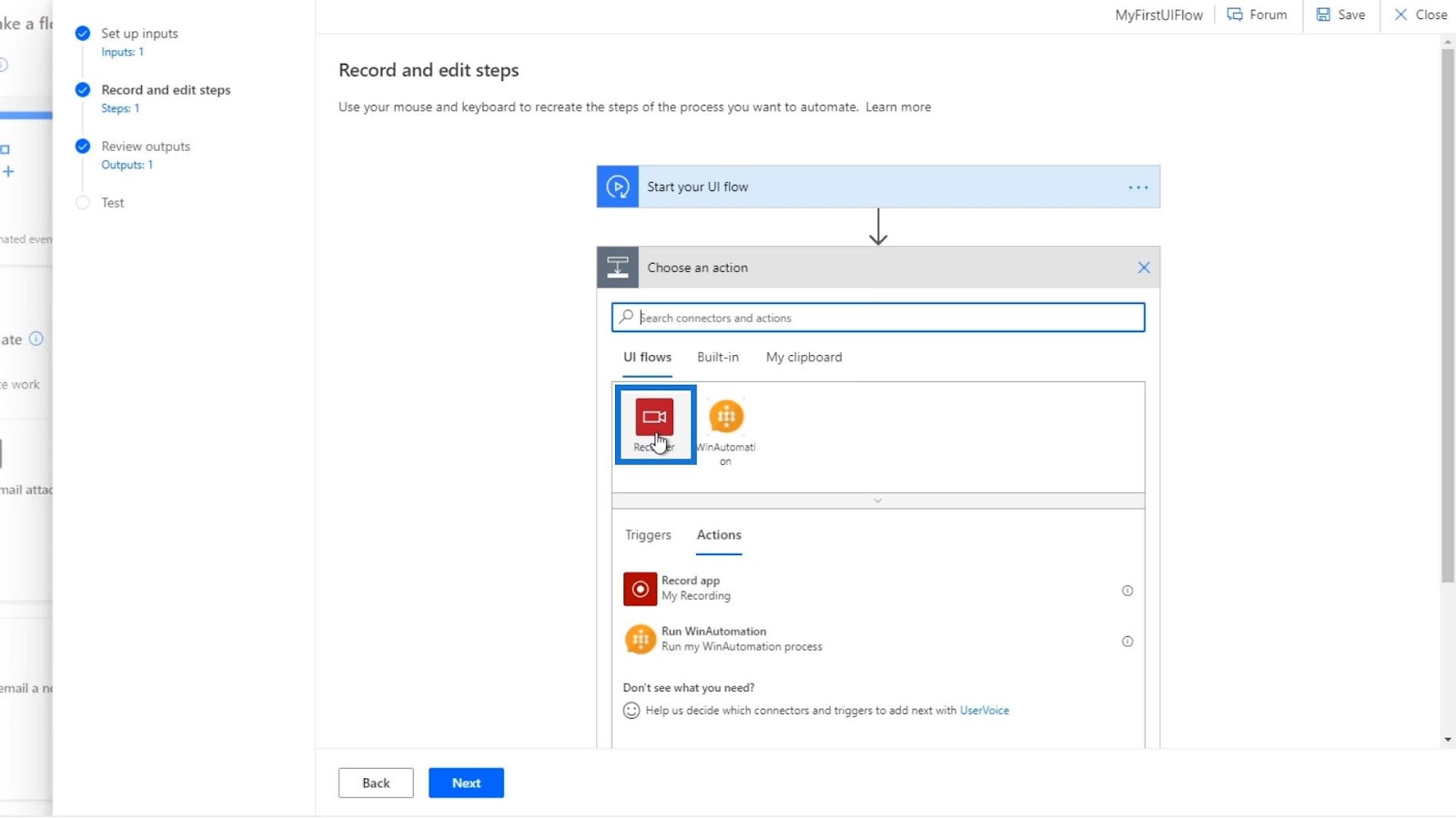Click the Run WinAutomation action icon
Image resolution: width=1456 pixels, height=819 pixels.
(x=640, y=640)
